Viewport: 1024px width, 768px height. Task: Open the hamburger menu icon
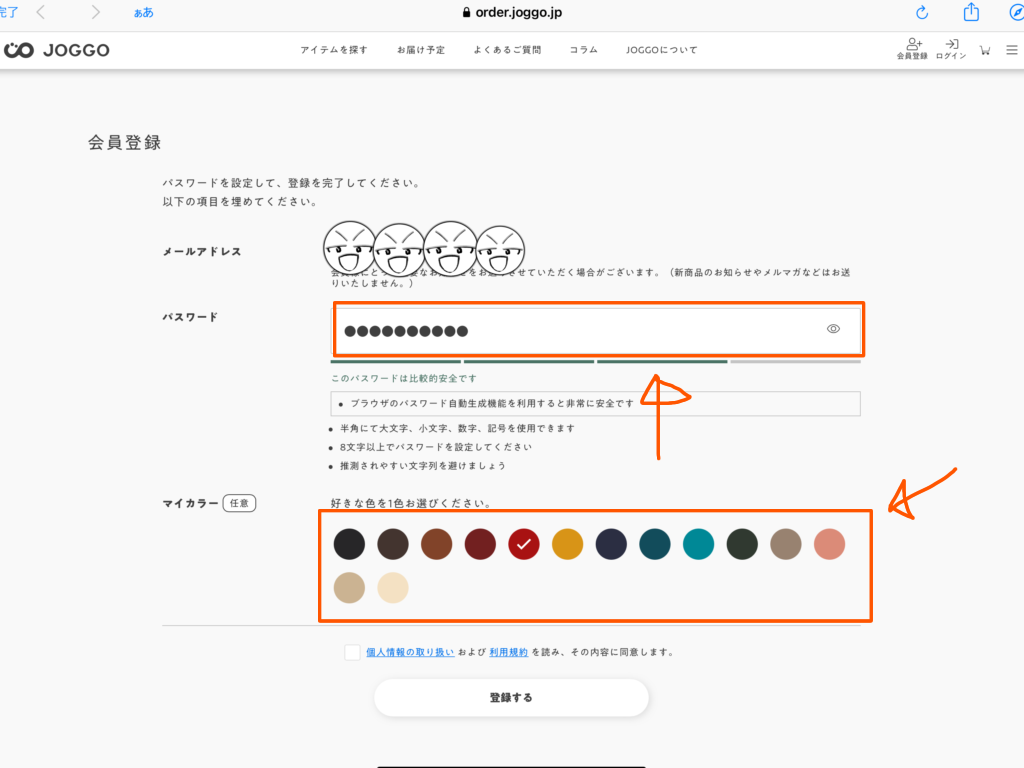coord(1012,50)
